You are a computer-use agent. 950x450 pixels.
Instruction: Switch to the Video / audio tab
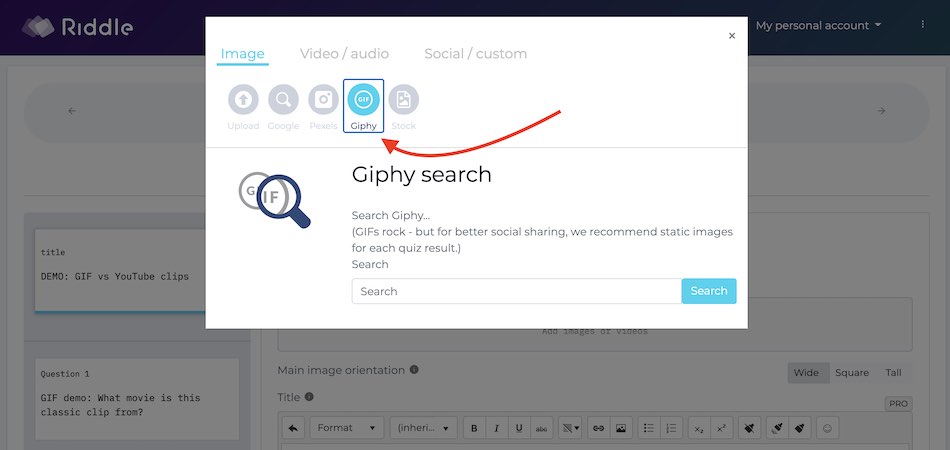(x=344, y=54)
